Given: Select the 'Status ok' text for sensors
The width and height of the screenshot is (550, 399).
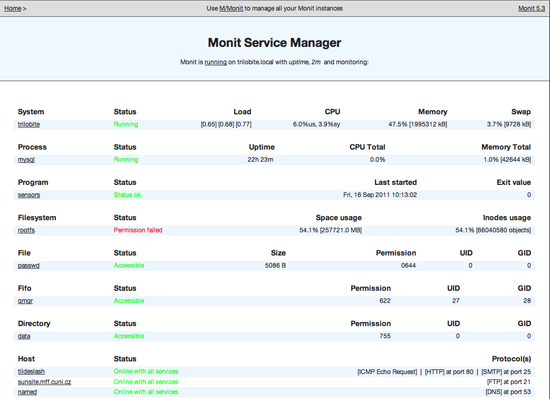Looking at the screenshot, I should click(x=127, y=195).
